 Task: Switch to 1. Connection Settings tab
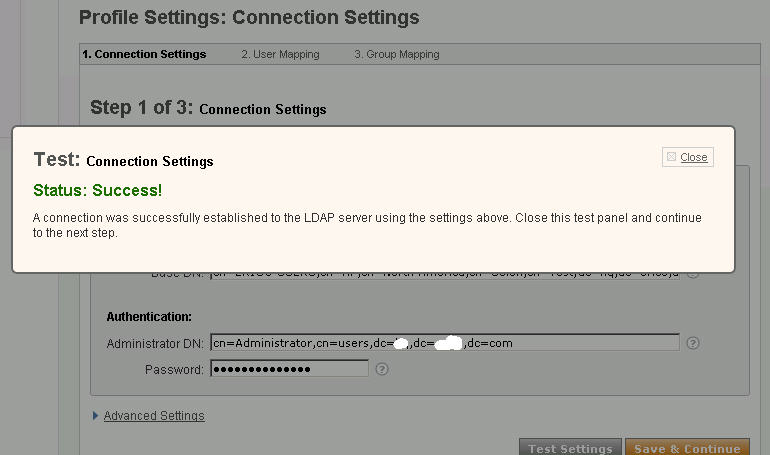point(144,54)
